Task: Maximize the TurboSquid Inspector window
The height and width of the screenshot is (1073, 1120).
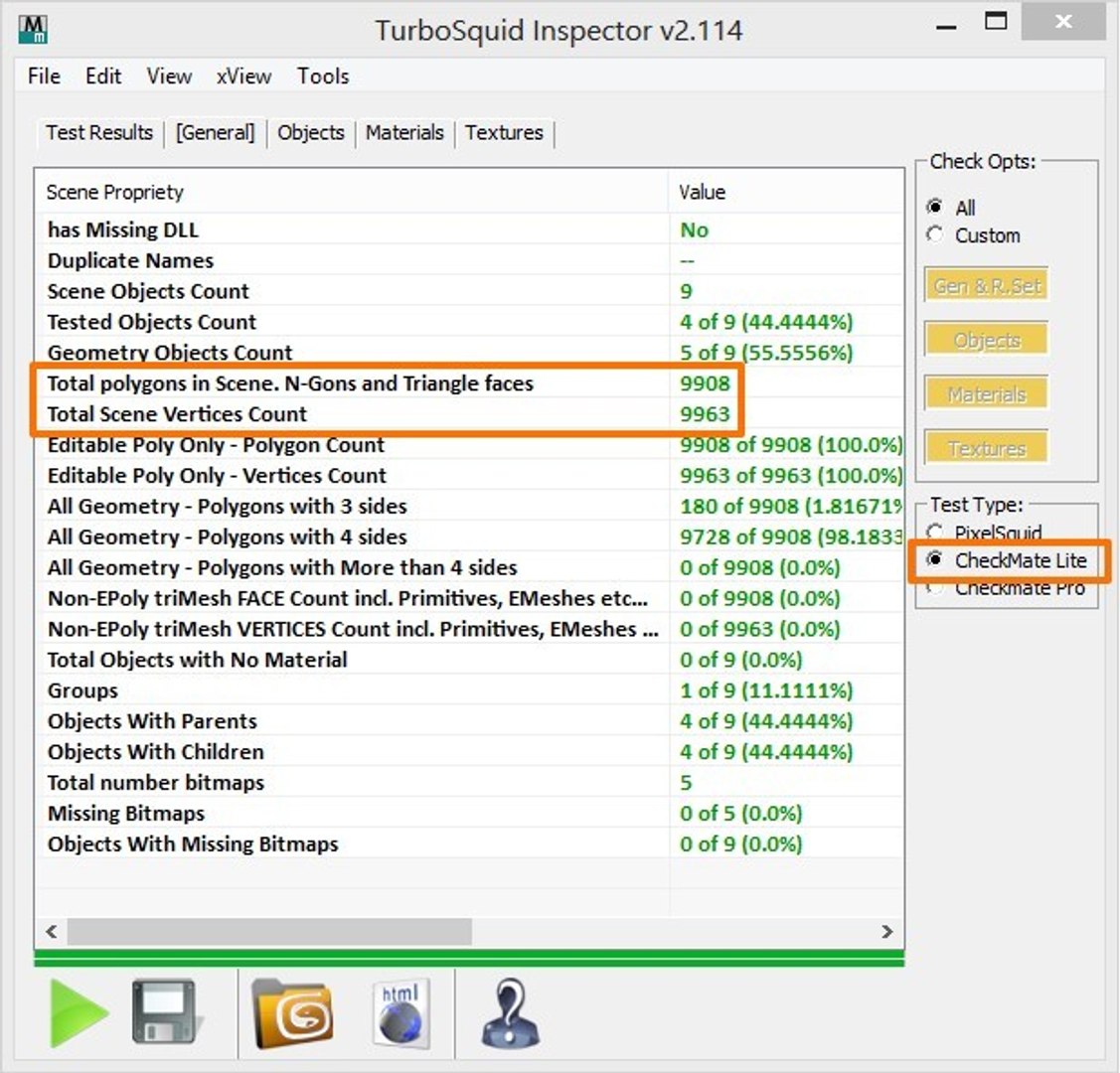Action: (x=996, y=22)
